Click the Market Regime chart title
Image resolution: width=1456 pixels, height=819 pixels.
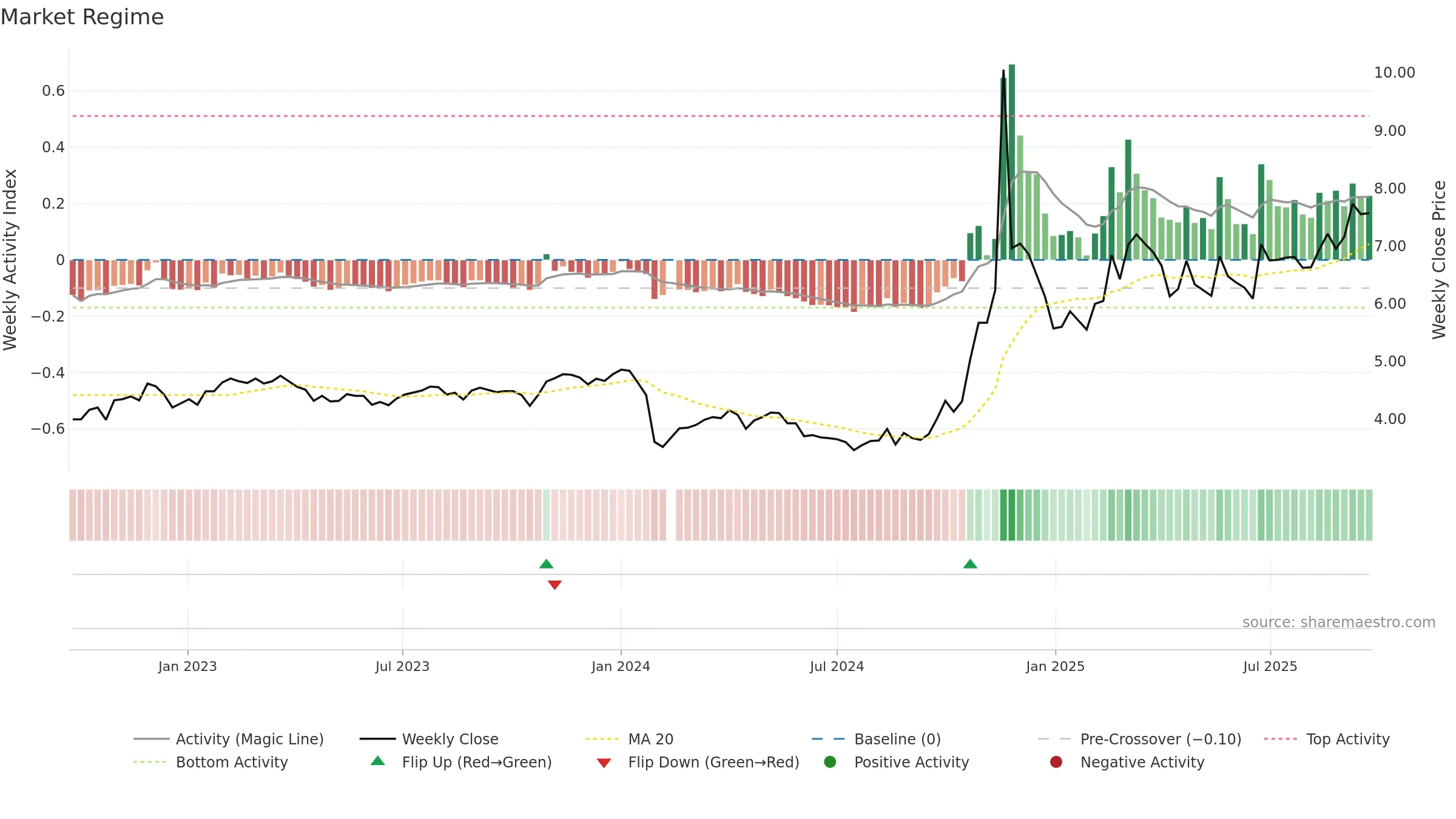(82, 17)
